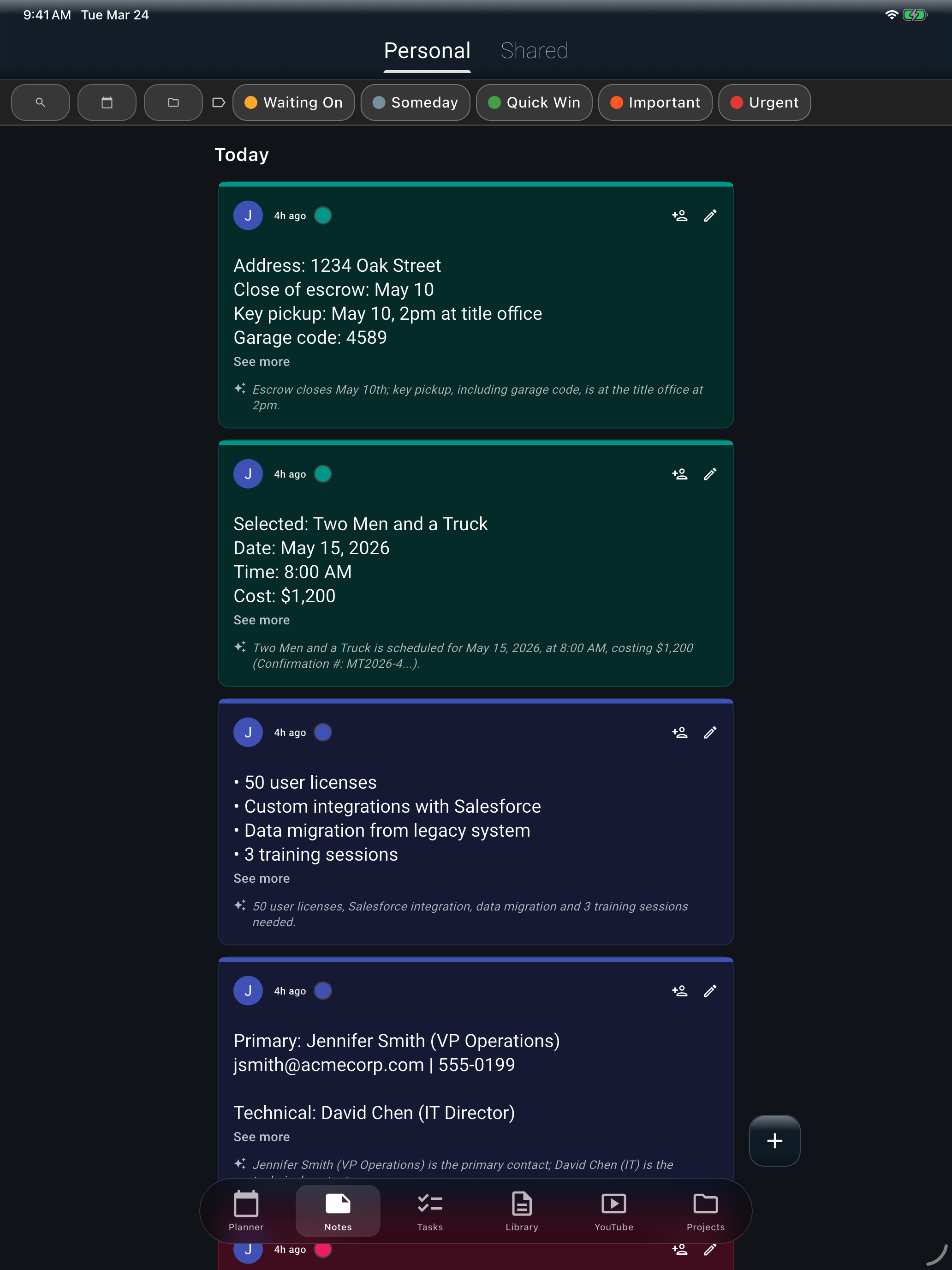Toggle the Waiting On filter chip

pyautogui.click(x=293, y=102)
